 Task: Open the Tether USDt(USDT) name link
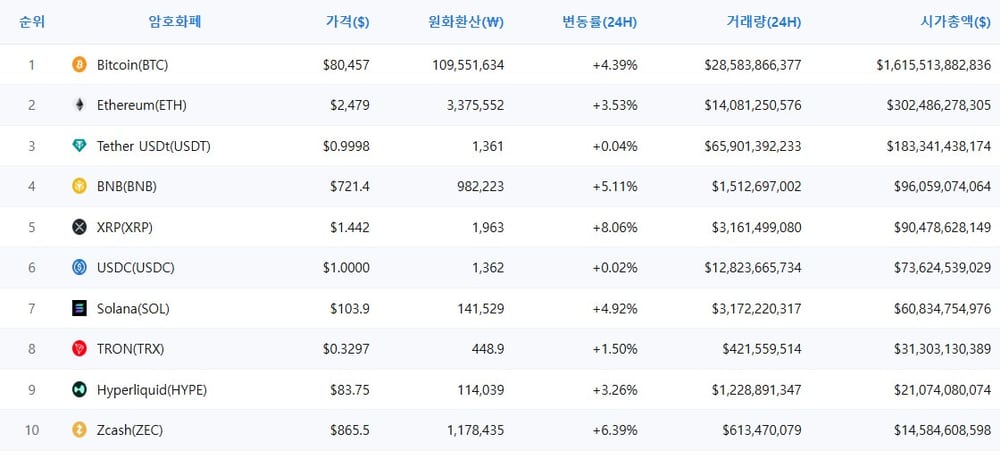(154, 147)
